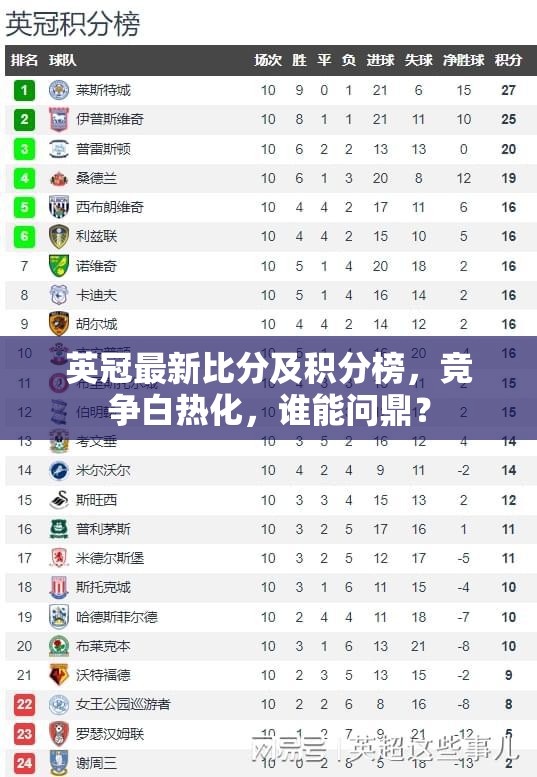Image resolution: width=537 pixels, height=777 pixels.
Task: Click the 莱斯特城 club crest icon
Action: (x=58, y=90)
